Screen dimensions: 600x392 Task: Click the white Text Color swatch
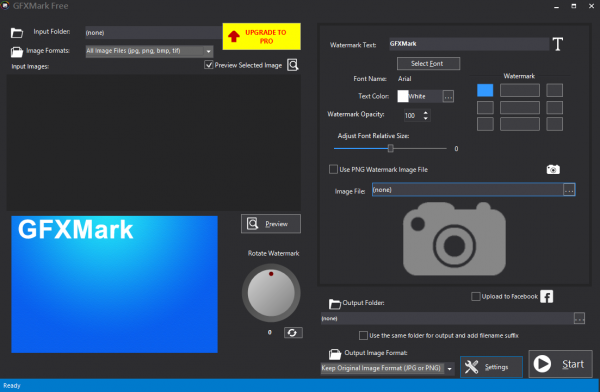403,96
